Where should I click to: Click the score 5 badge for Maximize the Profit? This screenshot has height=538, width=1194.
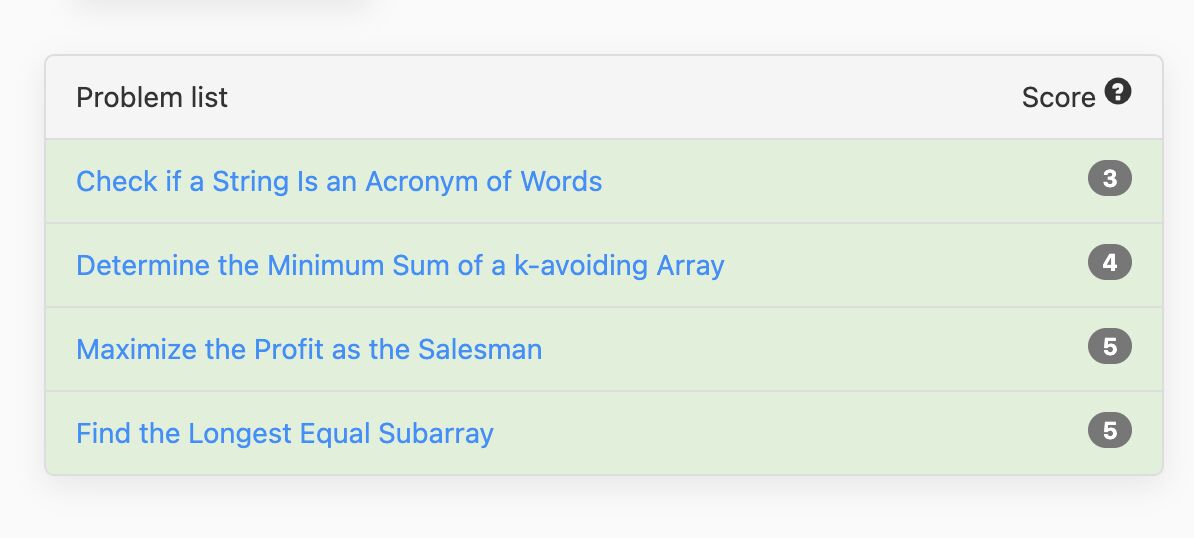[x=1109, y=346]
